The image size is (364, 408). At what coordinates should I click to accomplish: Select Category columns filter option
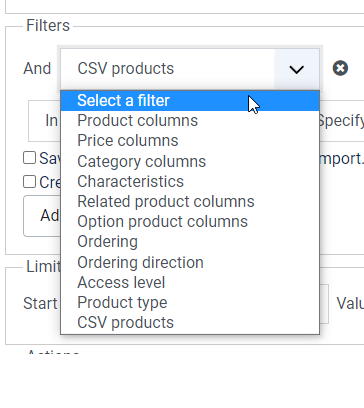point(190,161)
